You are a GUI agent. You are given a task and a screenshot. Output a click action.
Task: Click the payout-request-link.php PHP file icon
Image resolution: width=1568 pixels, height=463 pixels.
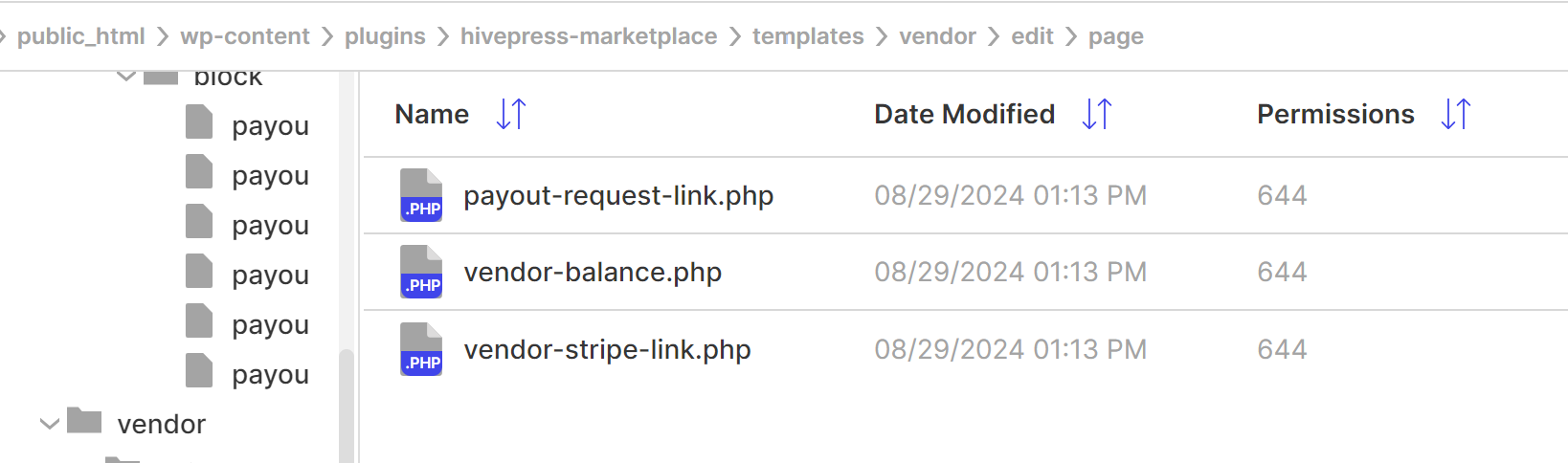421,195
